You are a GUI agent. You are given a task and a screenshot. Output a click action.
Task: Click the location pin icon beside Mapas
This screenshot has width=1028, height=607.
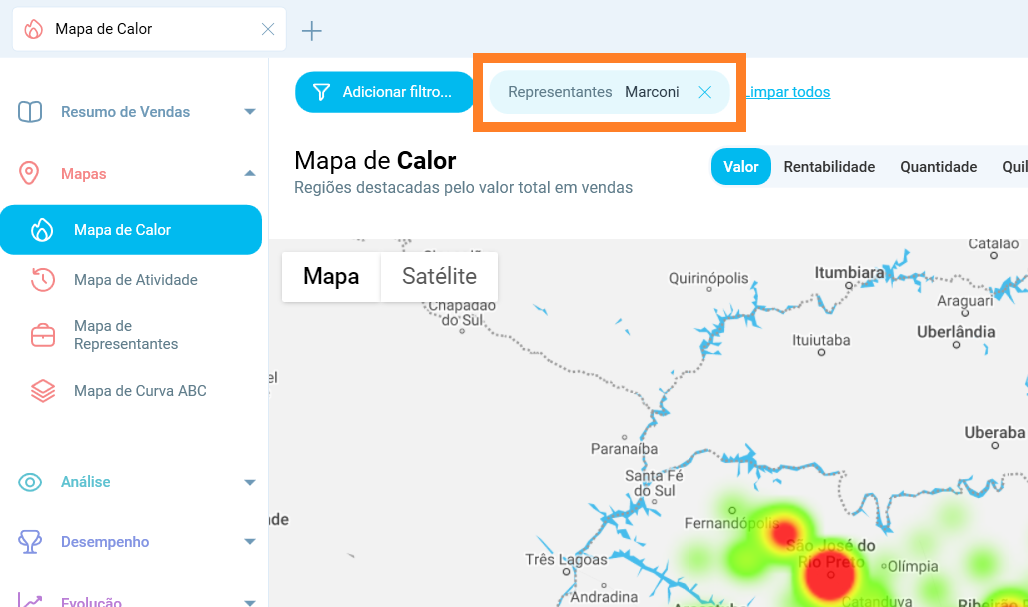pos(29,174)
